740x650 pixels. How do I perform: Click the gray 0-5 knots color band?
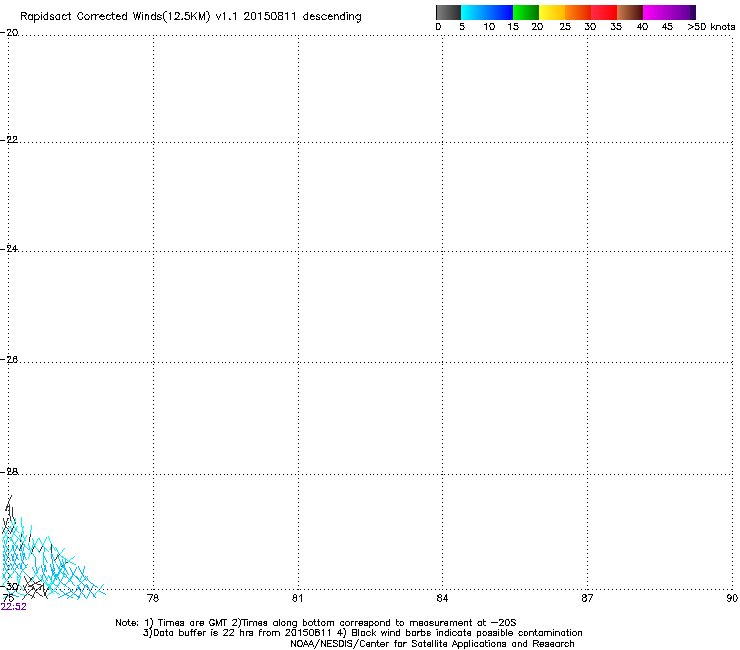(x=448, y=12)
